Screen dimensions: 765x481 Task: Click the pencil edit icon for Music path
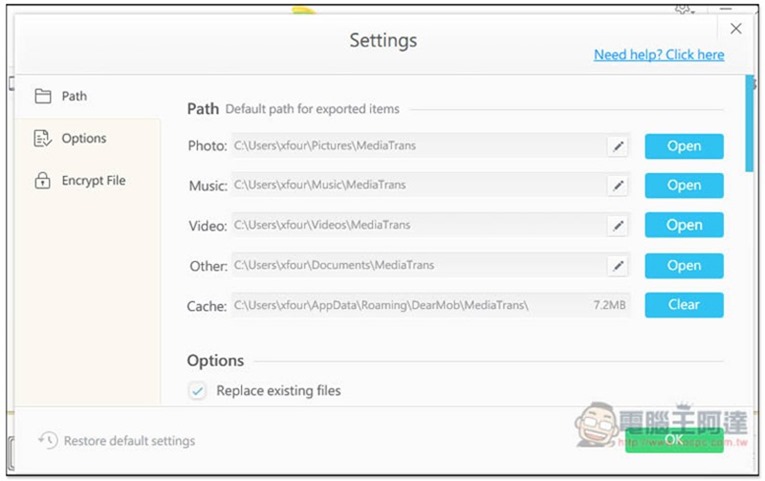coord(618,185)
